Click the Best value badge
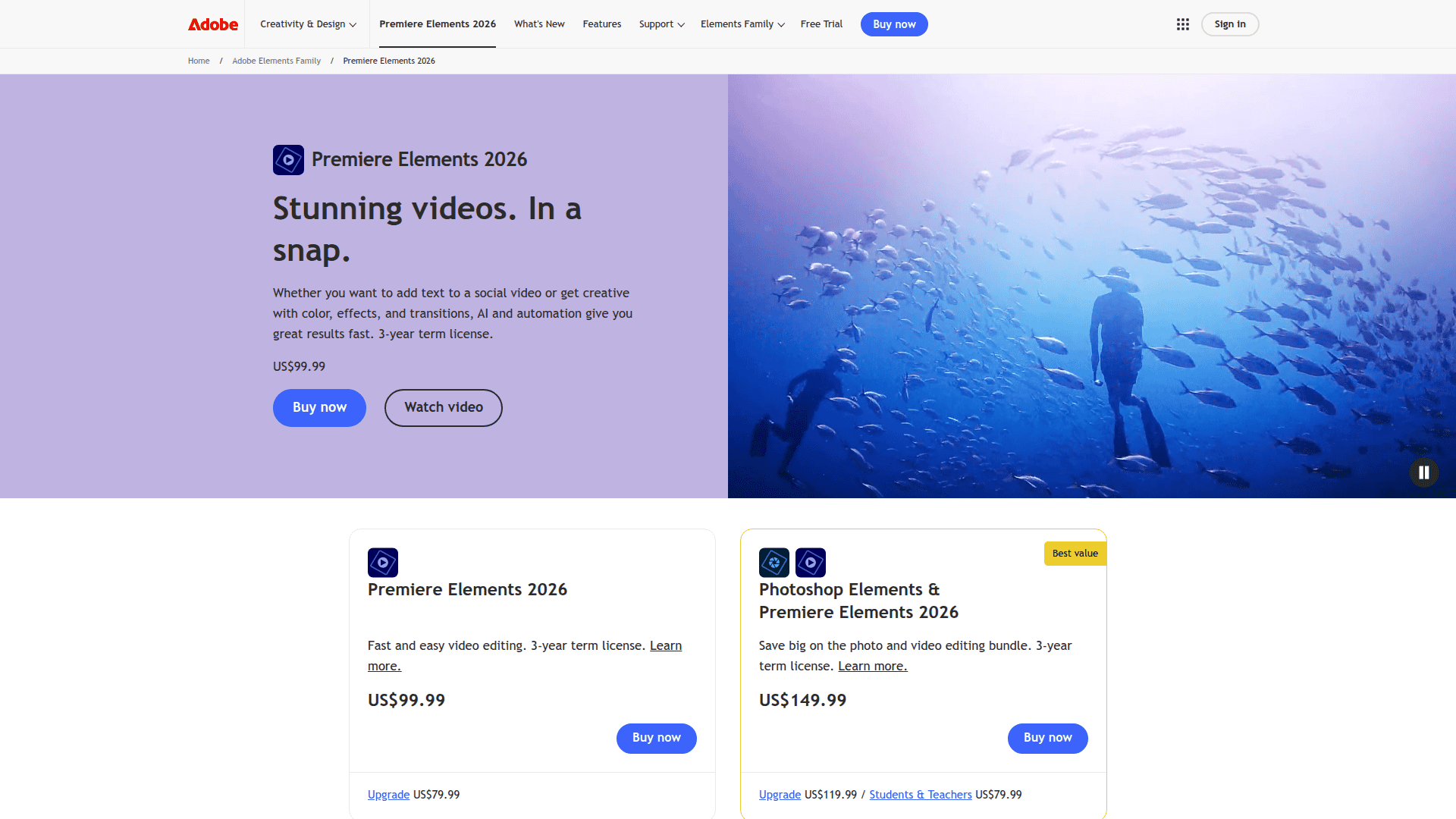The width and height of the screenshot is (1456, 819). click(1075, 554)
